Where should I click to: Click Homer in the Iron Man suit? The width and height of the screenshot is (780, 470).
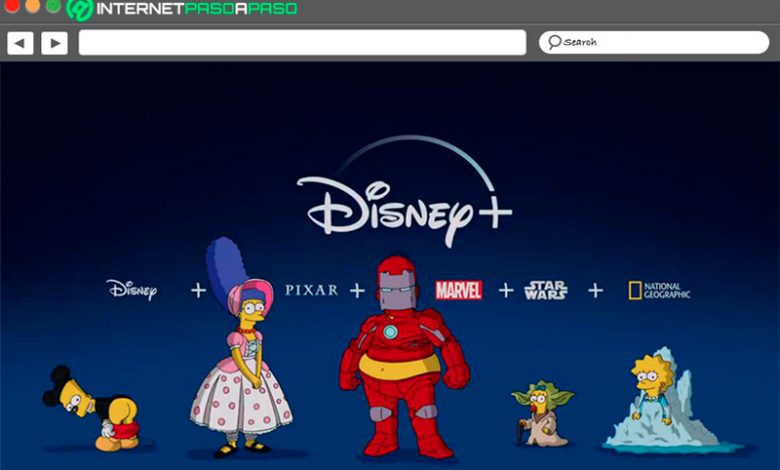pyautogui.click(x=404, y=357)
